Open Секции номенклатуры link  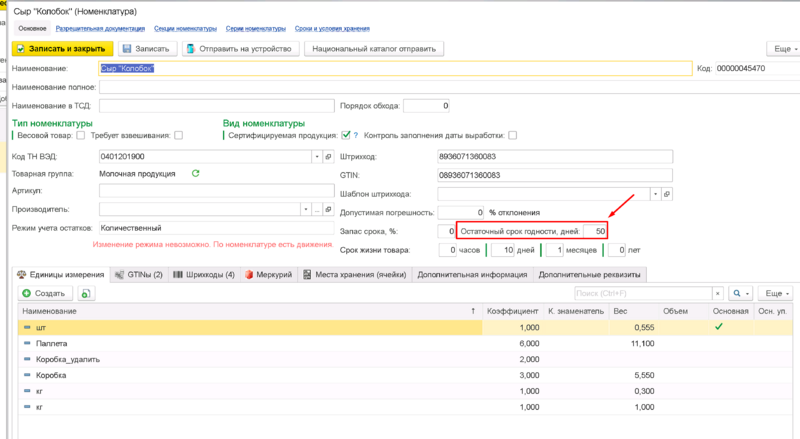click(185, 29)
